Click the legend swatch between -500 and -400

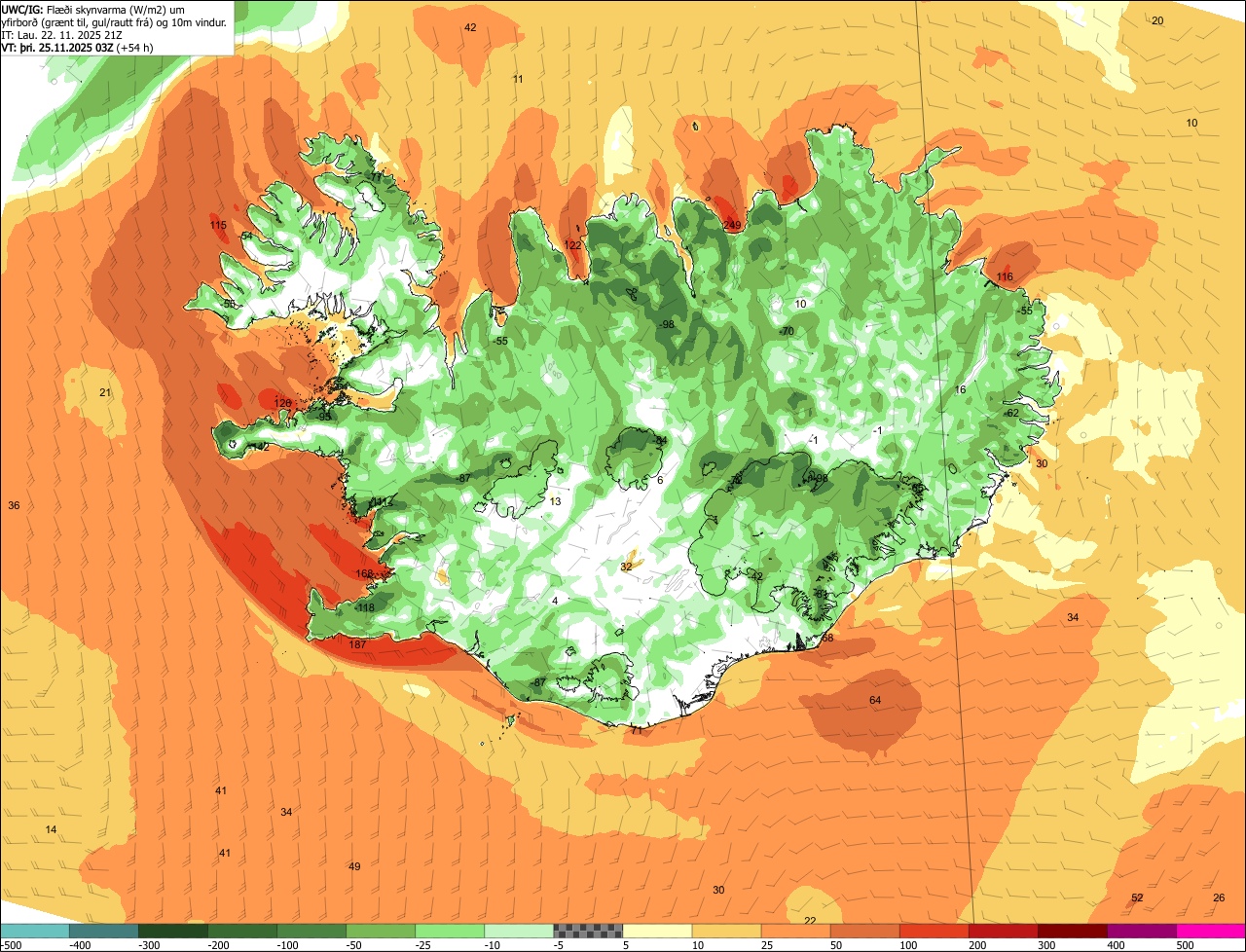34,931
